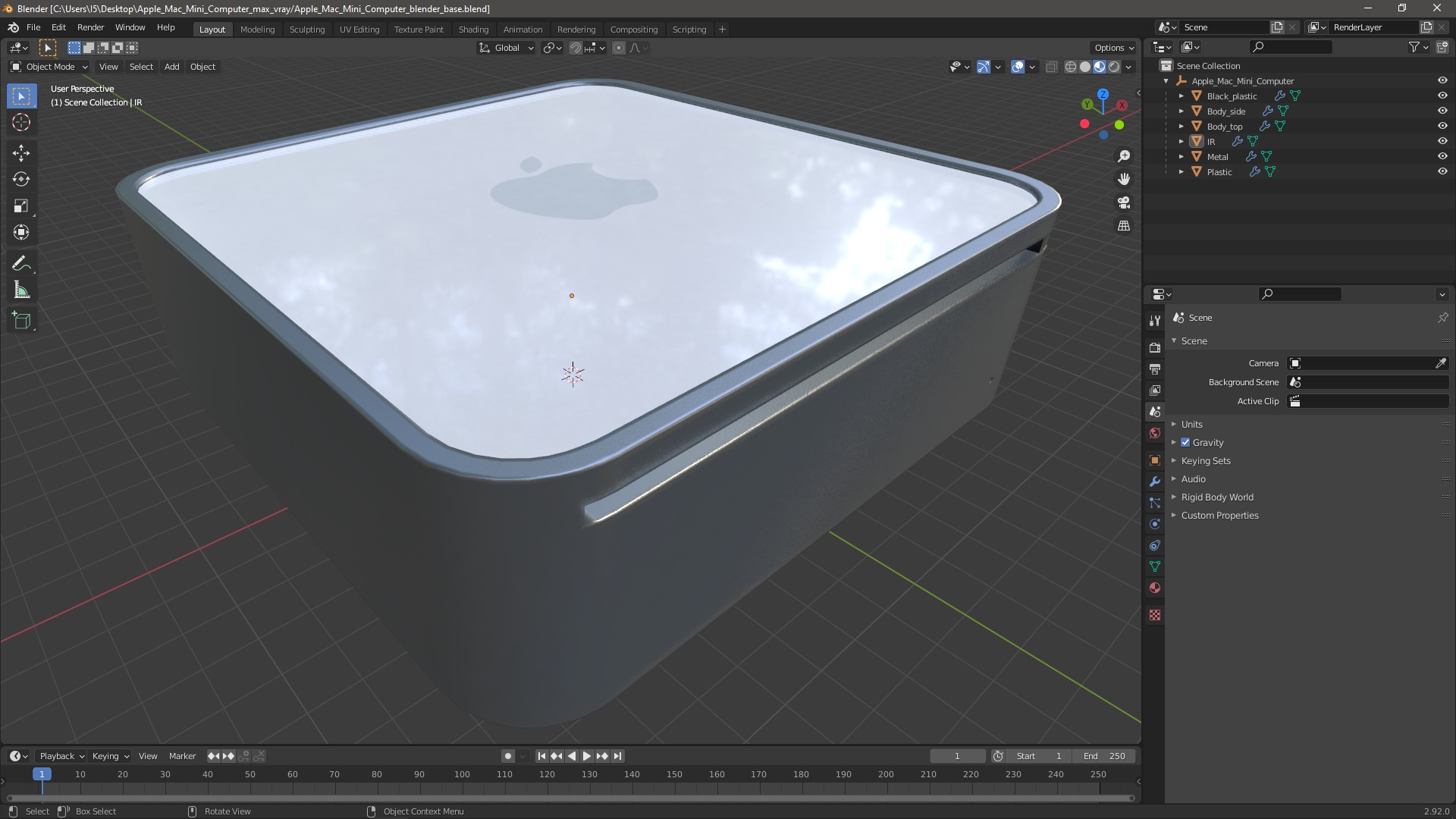Image resolution: width=1456 pixels, height=819 pixels.
Task: Select the Cursor tool in the toolbar
Action: [21, 122]
